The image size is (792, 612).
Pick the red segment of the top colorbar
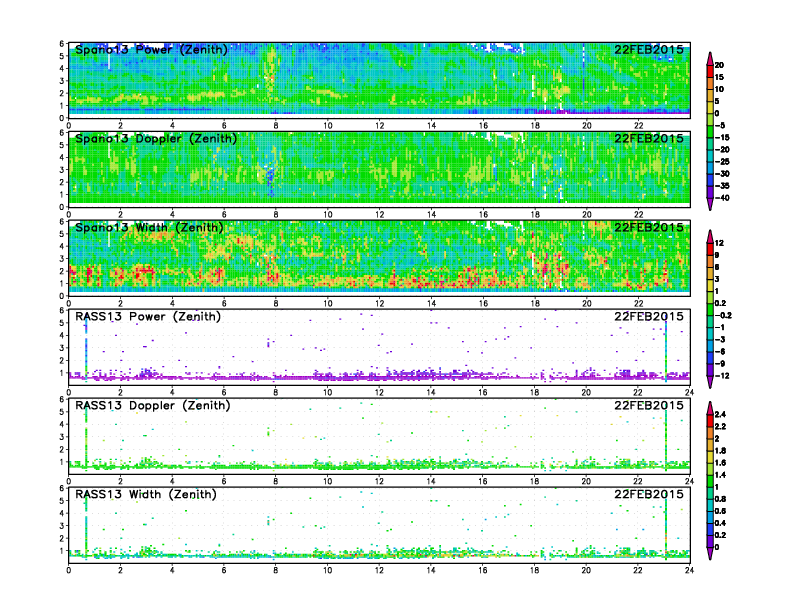pos(710,71)
